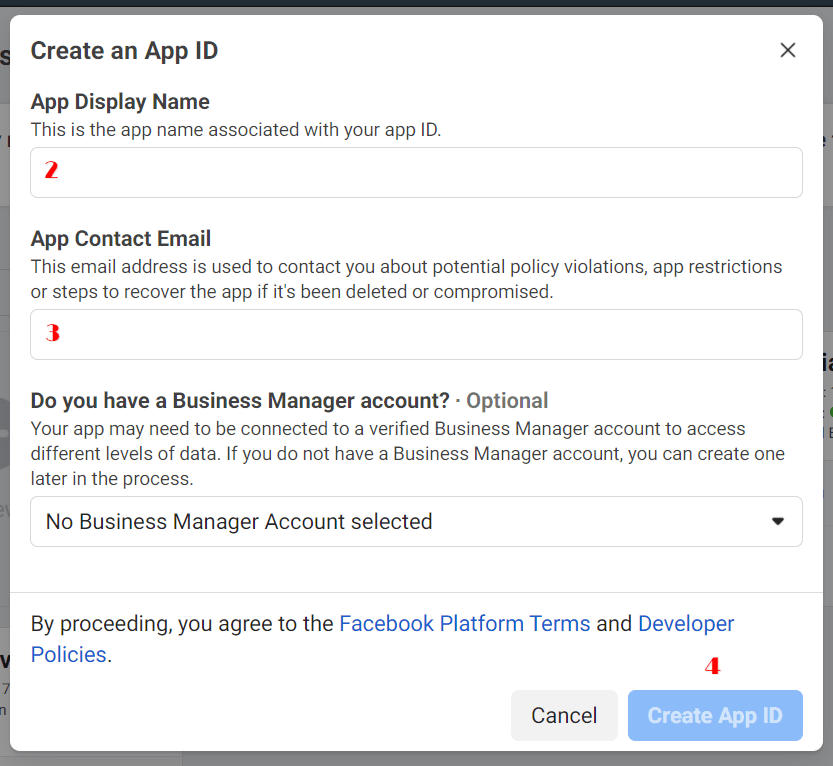Click the App Display Name label
833x766 pixels.
click(120, 101)
